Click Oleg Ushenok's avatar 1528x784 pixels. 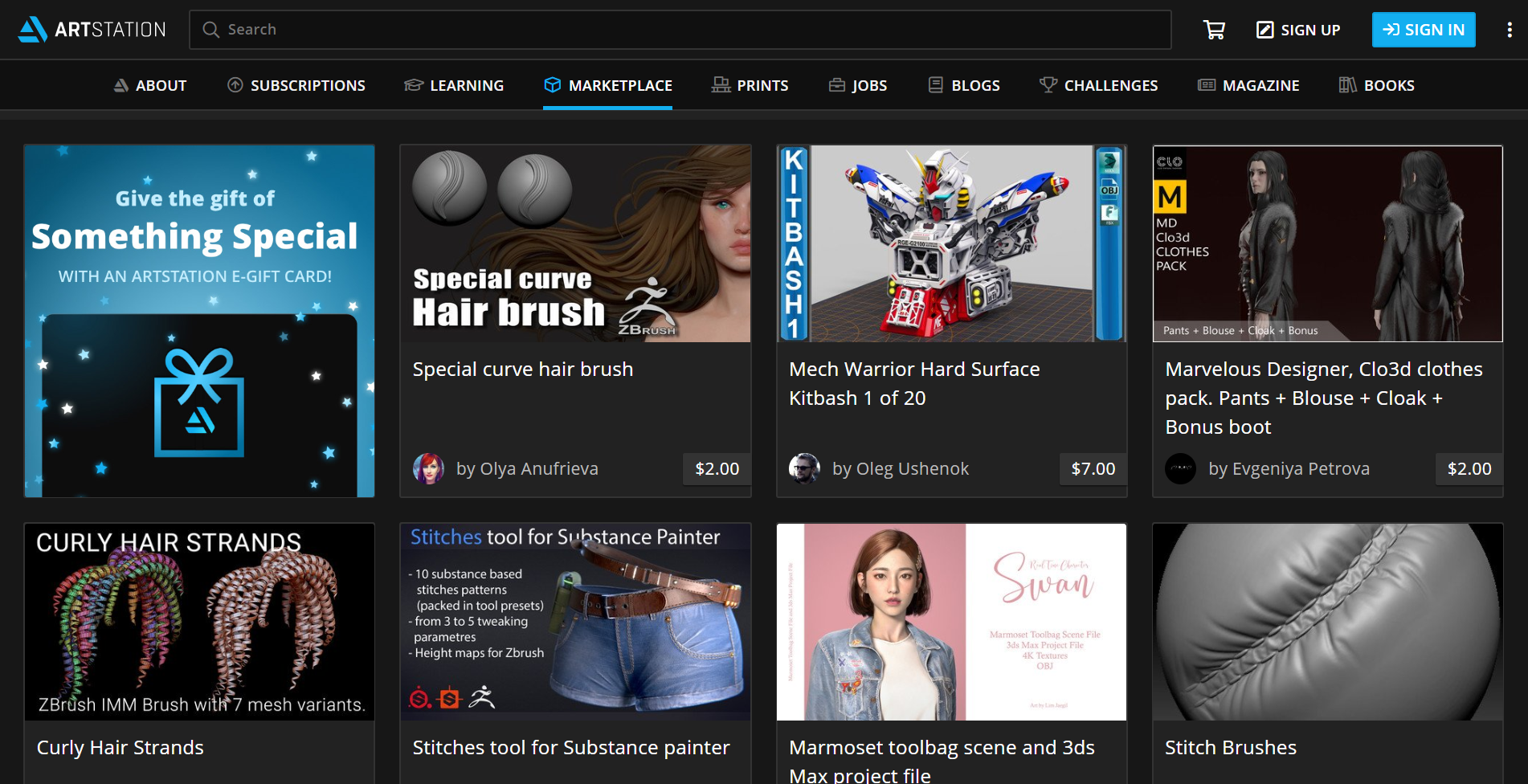pyautogui.click(x=804, y=468)
